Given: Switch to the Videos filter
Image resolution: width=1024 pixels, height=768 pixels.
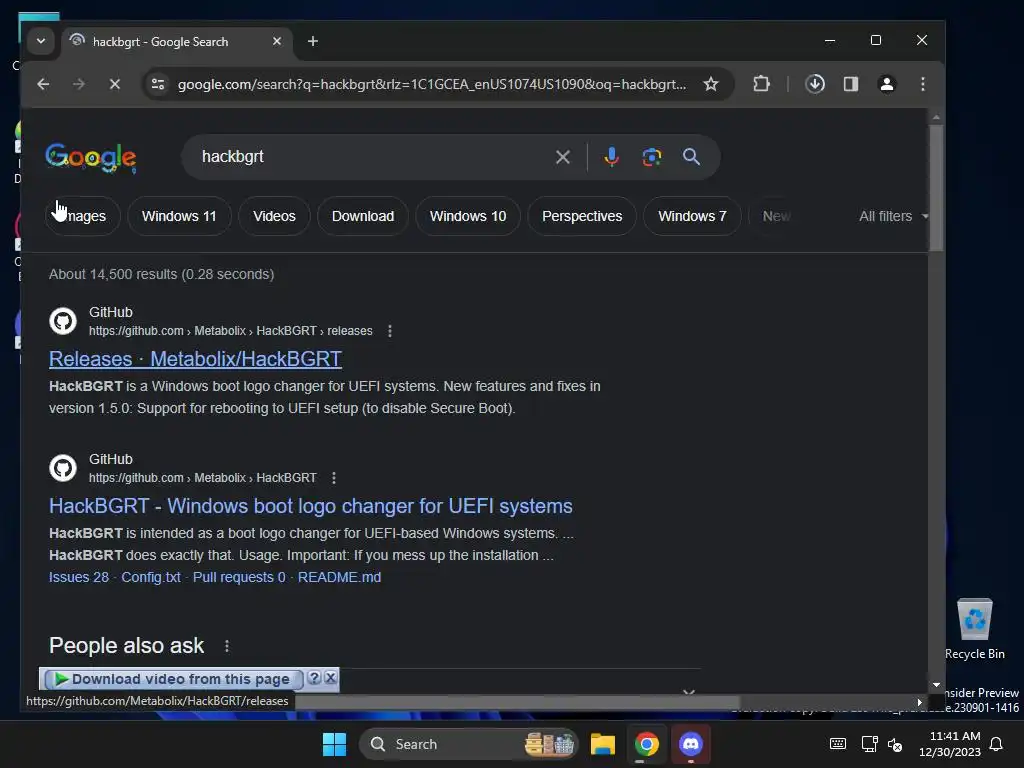Looking at the screenshot, I should click(x=274, y=216).
